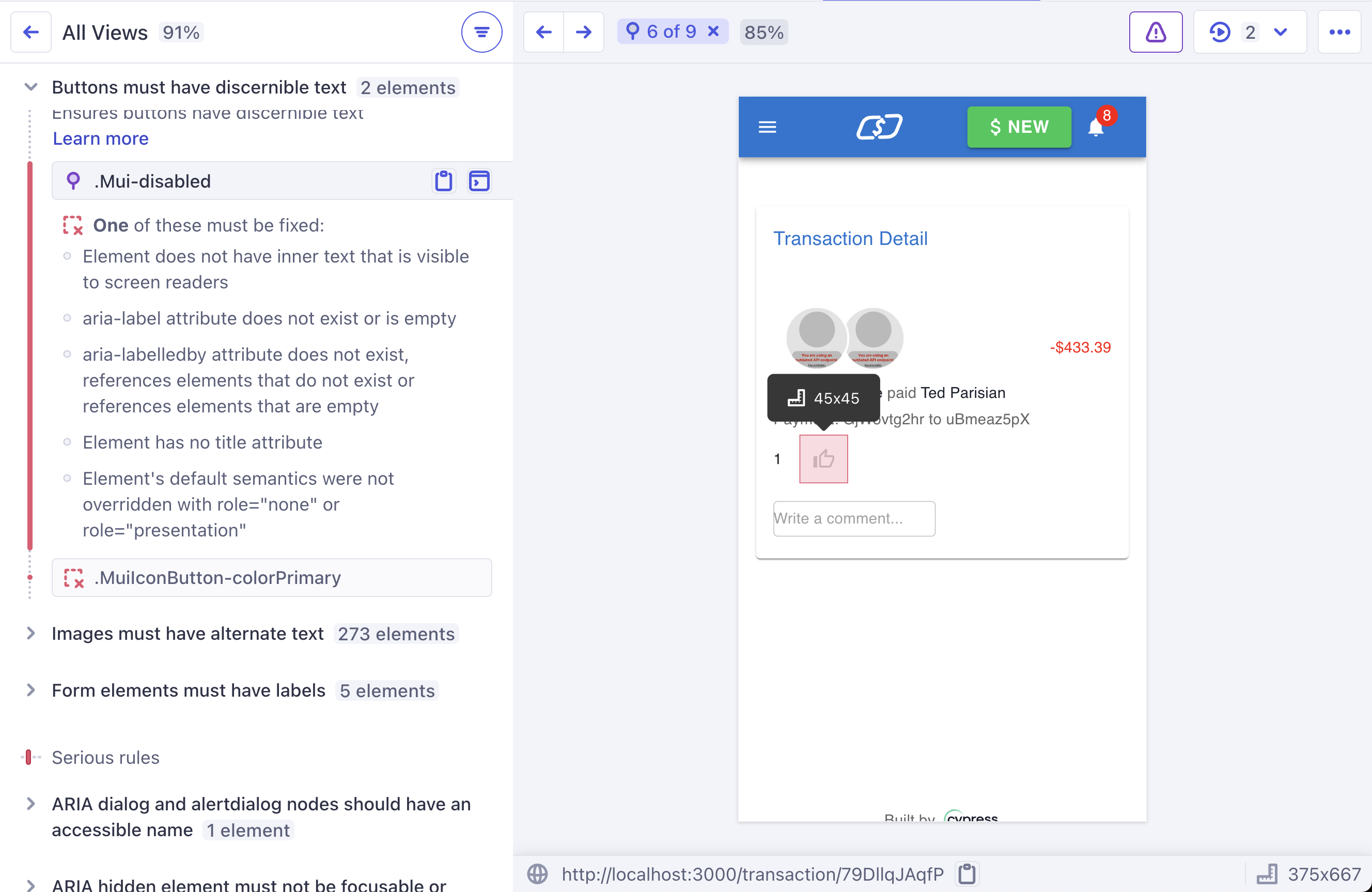Click the $ NEW transaction button
The height and width of the screenshot is (892, 1372).
[1018, 127]
